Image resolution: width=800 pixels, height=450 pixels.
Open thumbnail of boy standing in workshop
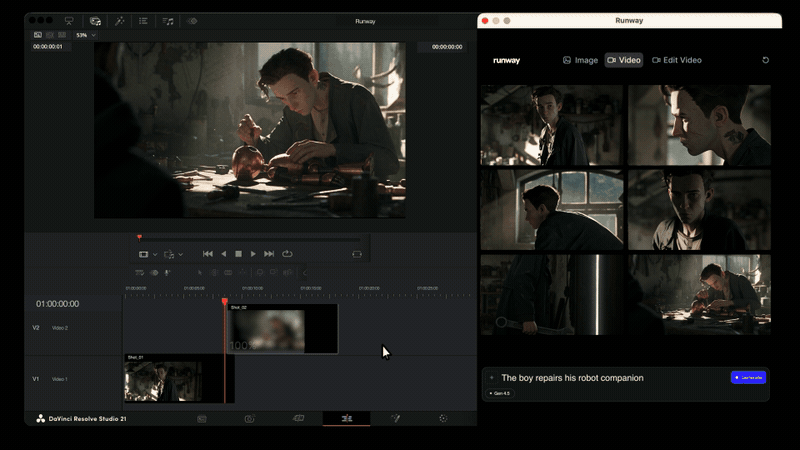552,125
